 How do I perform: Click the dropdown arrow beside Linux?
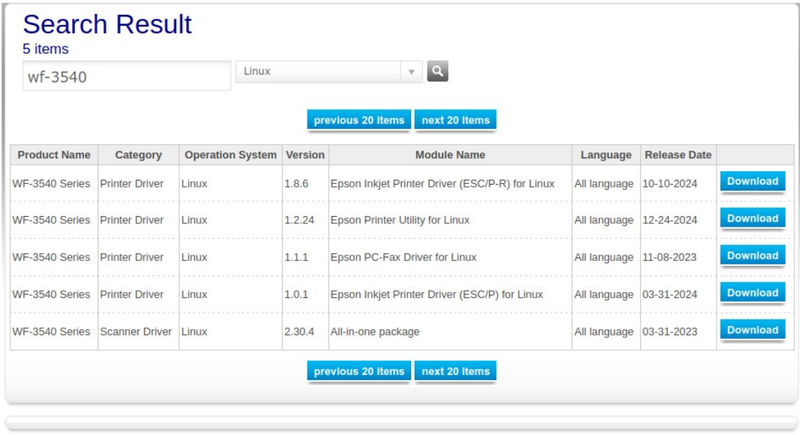411,72
